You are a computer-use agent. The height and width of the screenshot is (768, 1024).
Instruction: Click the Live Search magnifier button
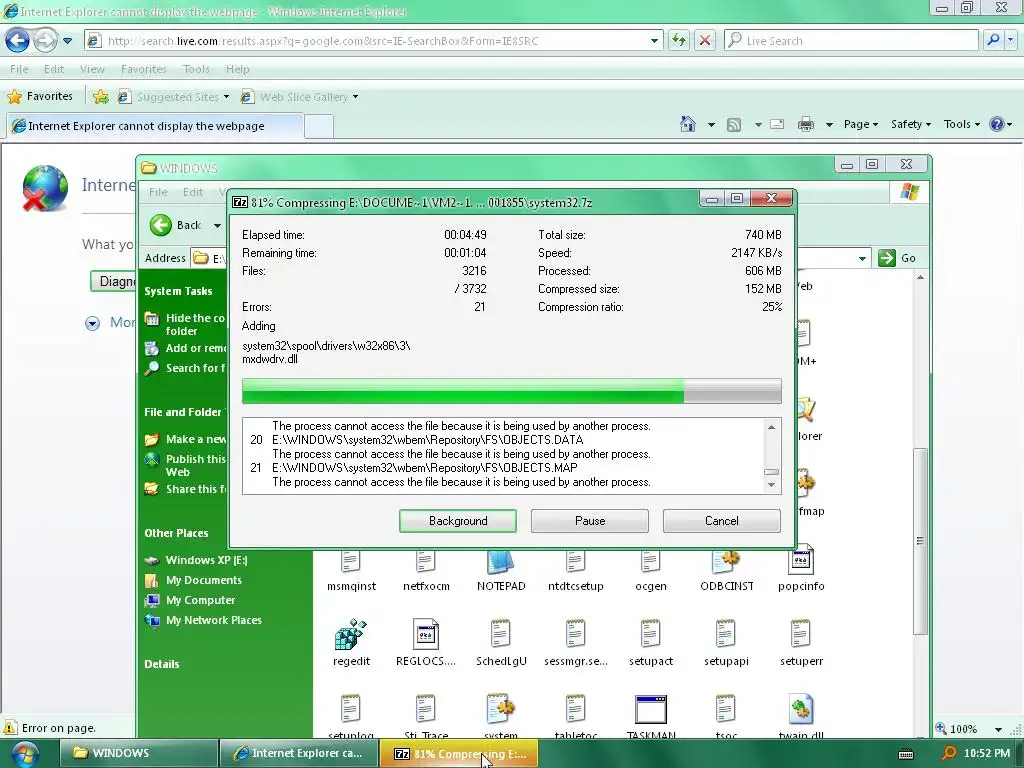(x=993, y=40)
